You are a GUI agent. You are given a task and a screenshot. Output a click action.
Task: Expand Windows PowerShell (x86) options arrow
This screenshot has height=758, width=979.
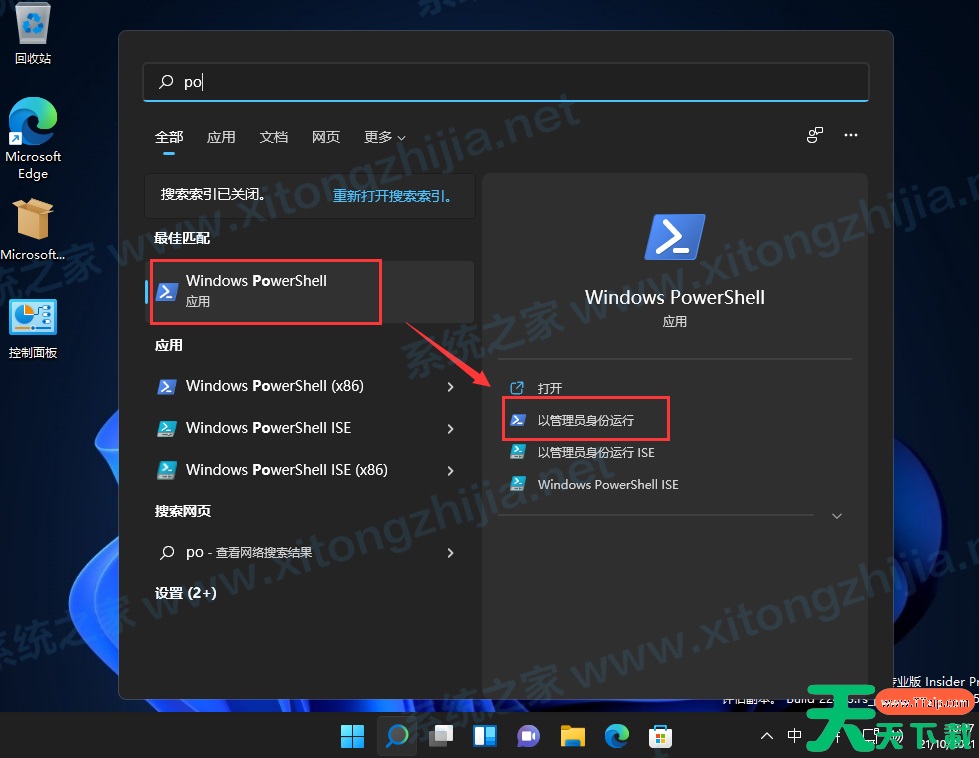[x=450, y=387]
